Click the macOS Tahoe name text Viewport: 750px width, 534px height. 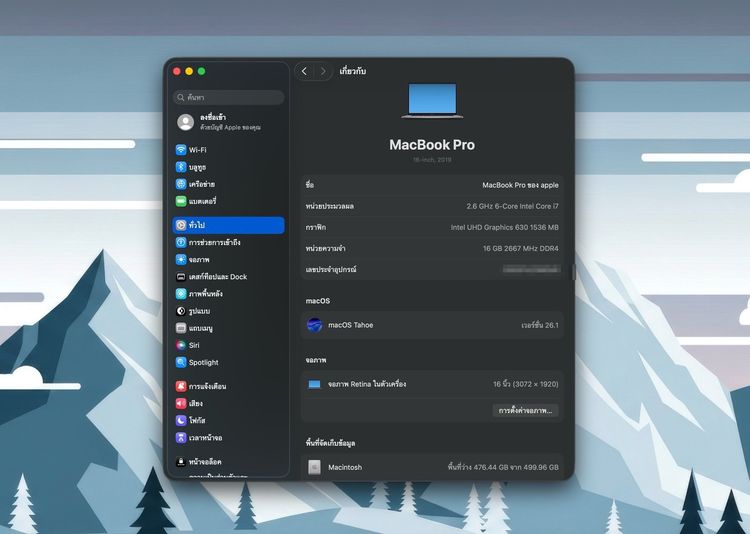(x=351, y=325)
